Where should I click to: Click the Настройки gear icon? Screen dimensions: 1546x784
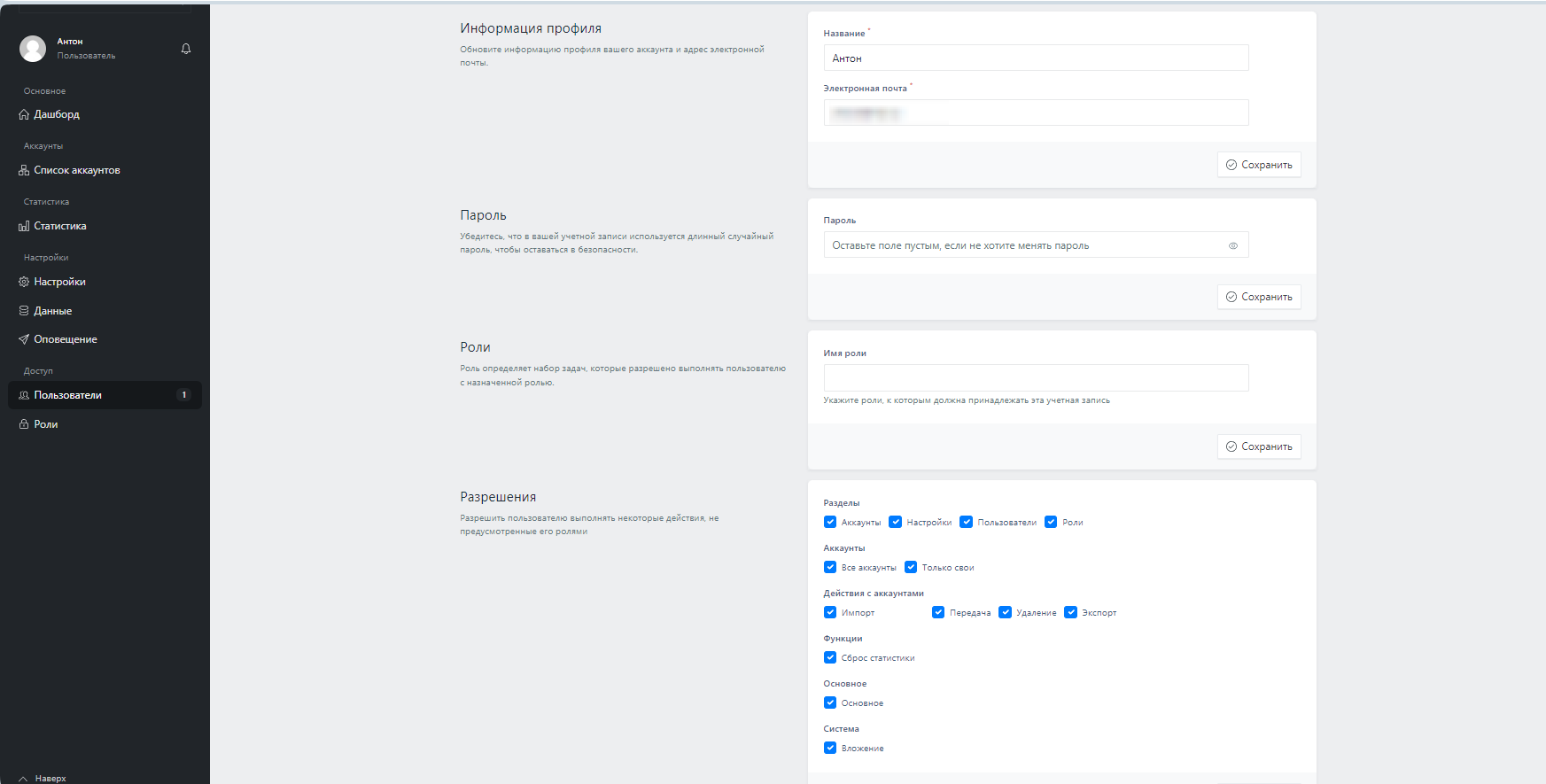[x=24, y=282]
